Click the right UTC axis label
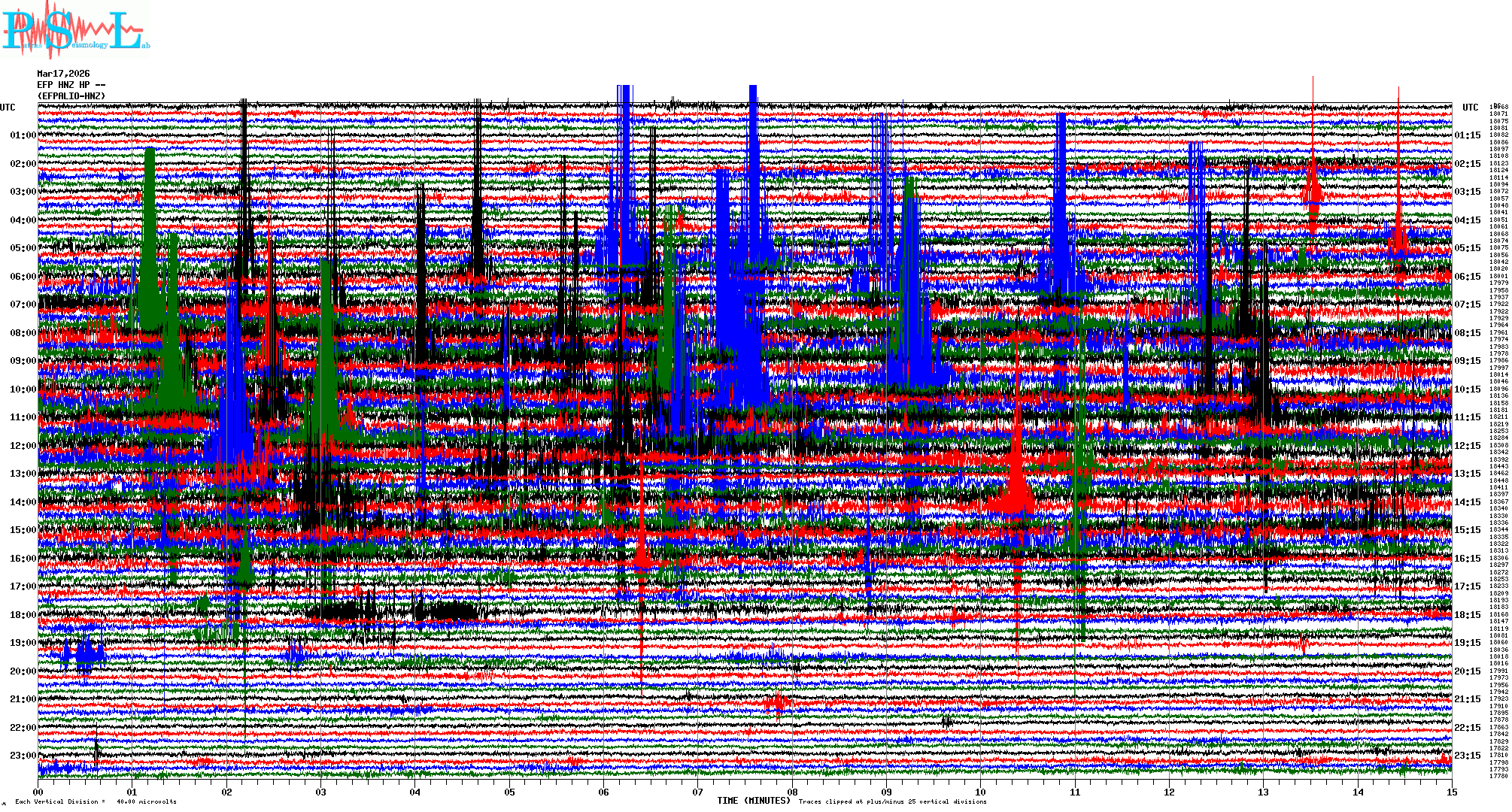Viewport: 1512px width, 812px height. pyautogui.click(x=1470, y=108)
